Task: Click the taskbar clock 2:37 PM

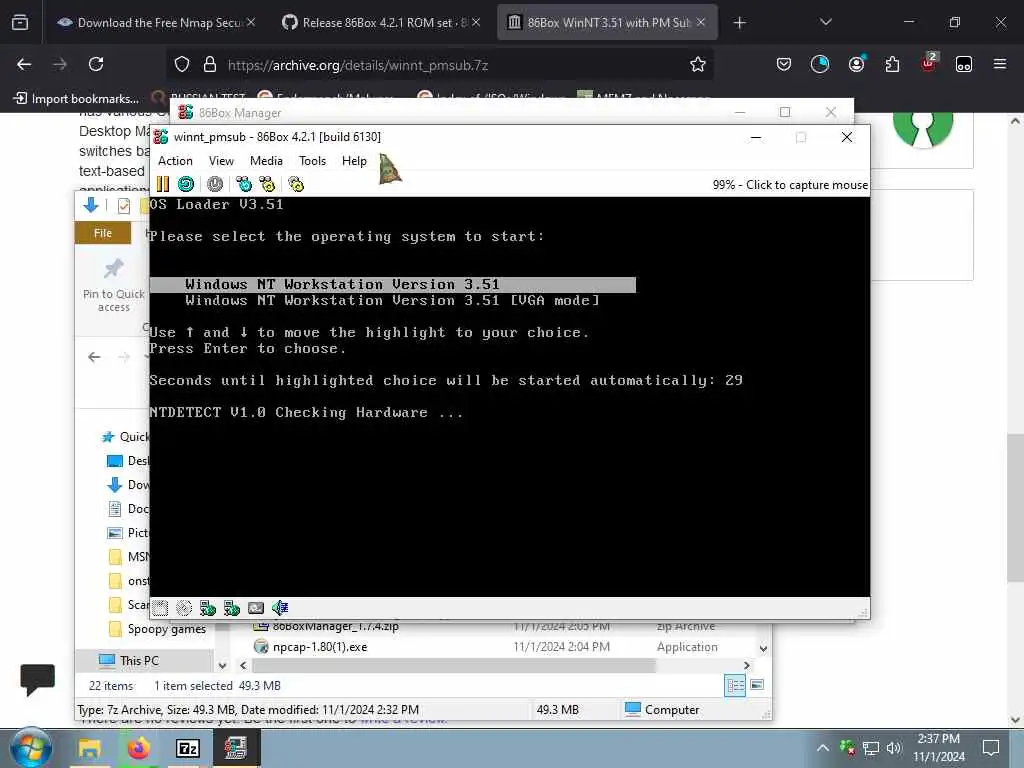Action: pyautogui.click(x=938, y=748)
